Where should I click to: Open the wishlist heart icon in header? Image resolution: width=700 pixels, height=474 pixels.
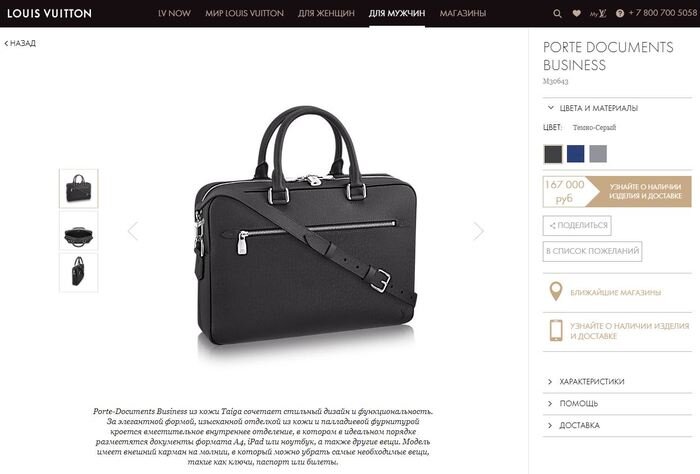tap(577, 13)
